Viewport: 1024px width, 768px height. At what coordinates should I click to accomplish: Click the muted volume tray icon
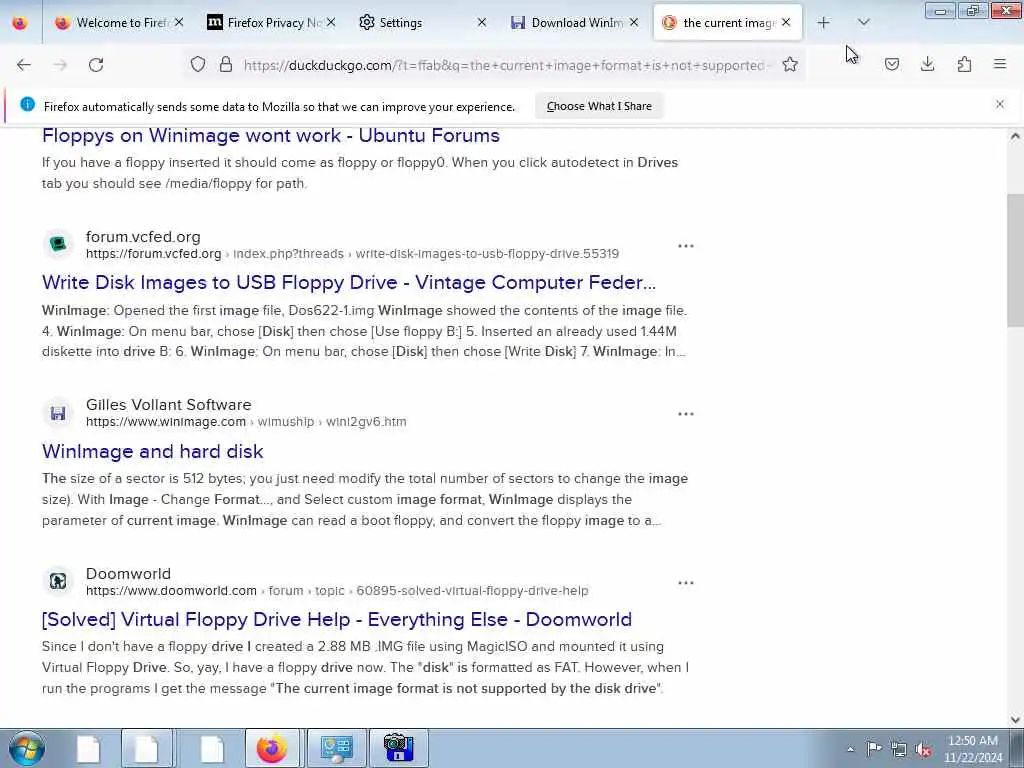click(923, 749)
